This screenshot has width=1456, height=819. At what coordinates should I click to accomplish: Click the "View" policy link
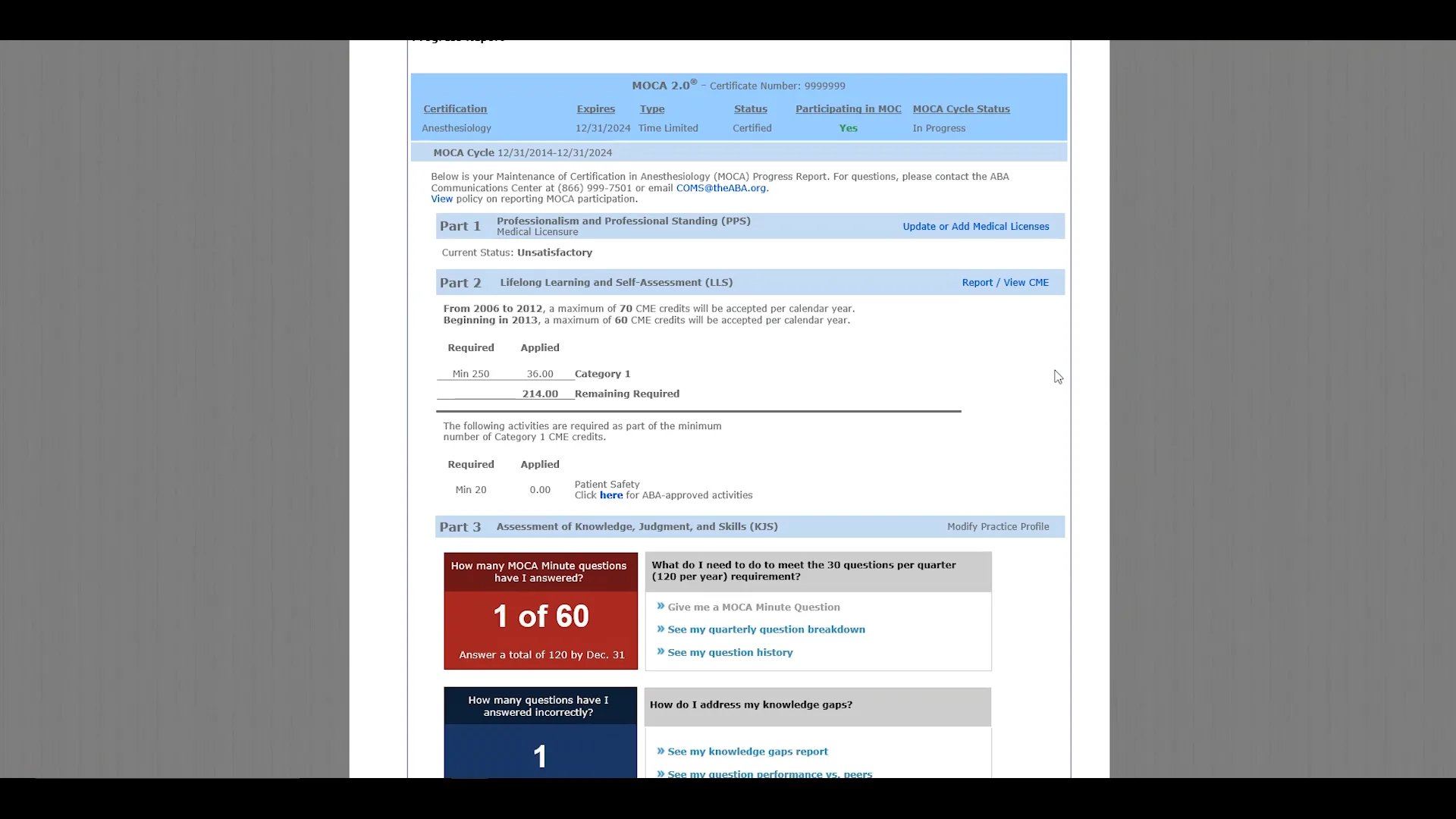[x=441, y=199]
